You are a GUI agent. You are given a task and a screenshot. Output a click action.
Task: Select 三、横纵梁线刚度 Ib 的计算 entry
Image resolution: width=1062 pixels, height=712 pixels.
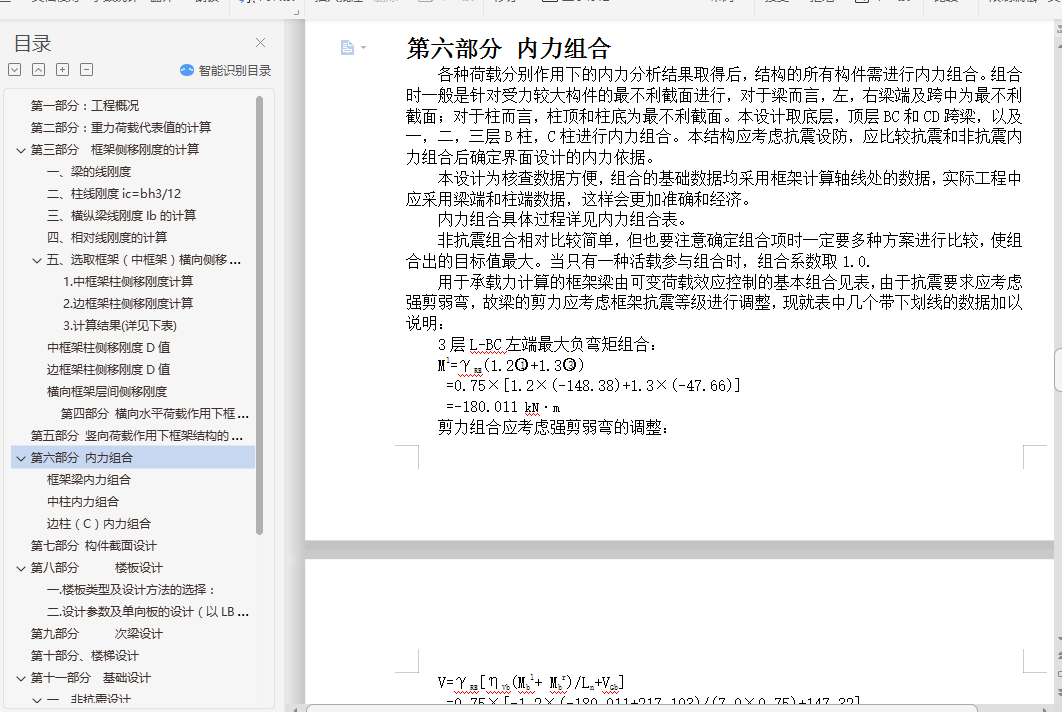pos(121,215)
